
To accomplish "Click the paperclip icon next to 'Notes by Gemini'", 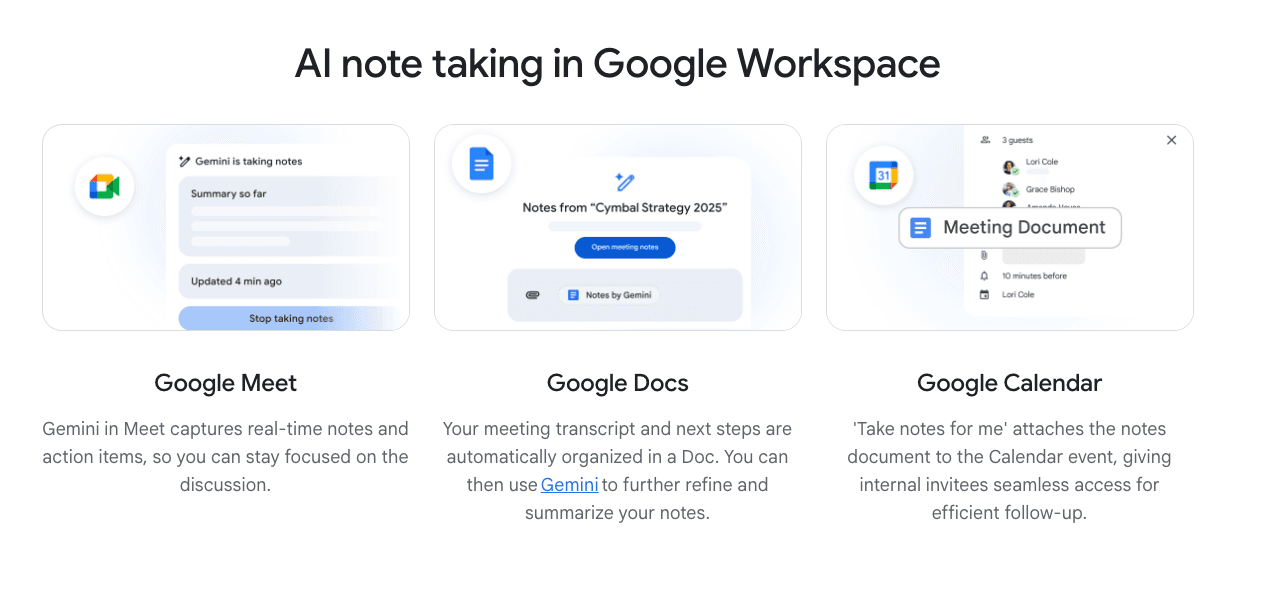I will pyautogui.click(x=533, y=294).
